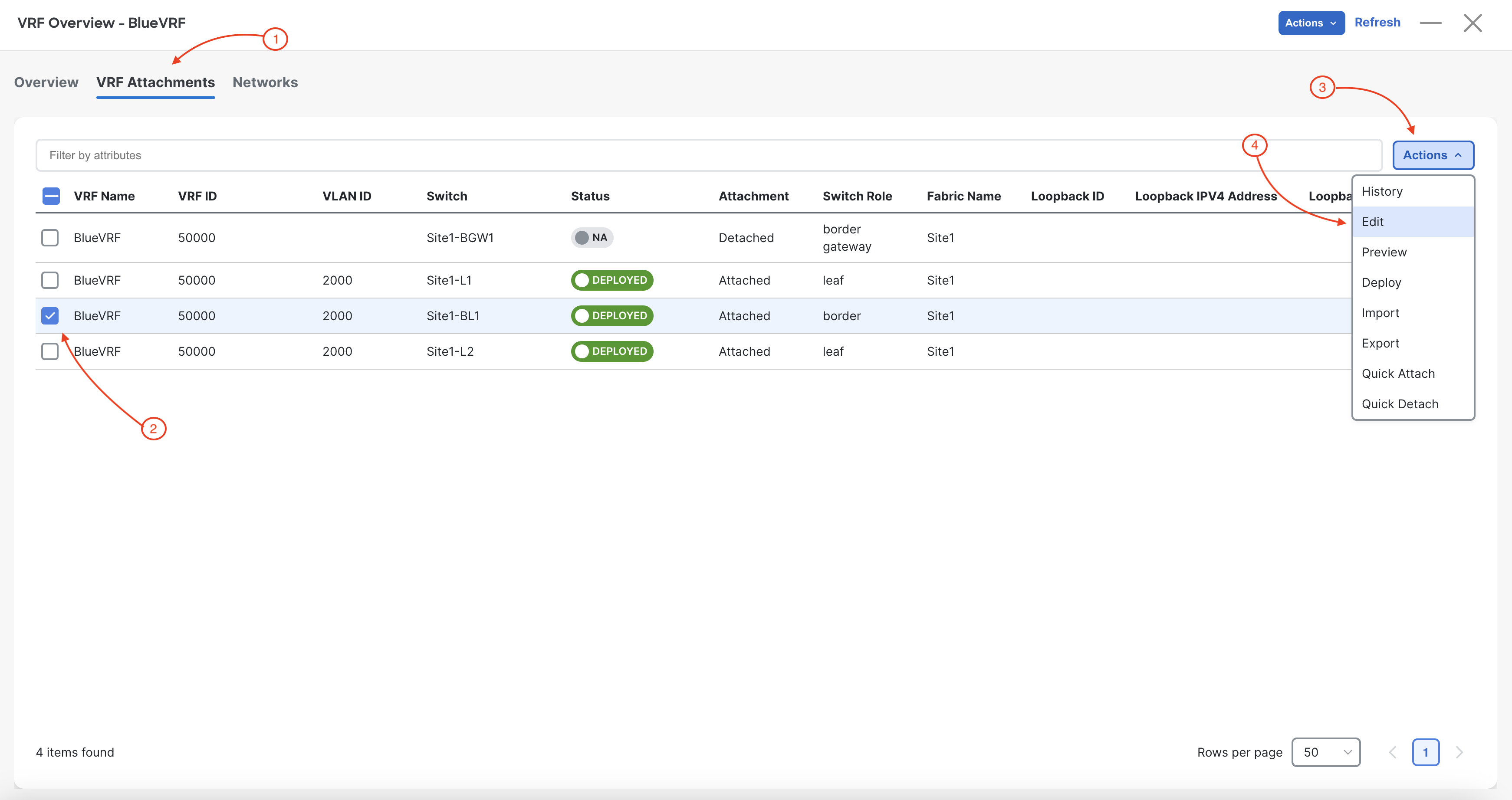Sort by Loopback IPV4 Address column header

(x=1206, y=196)
